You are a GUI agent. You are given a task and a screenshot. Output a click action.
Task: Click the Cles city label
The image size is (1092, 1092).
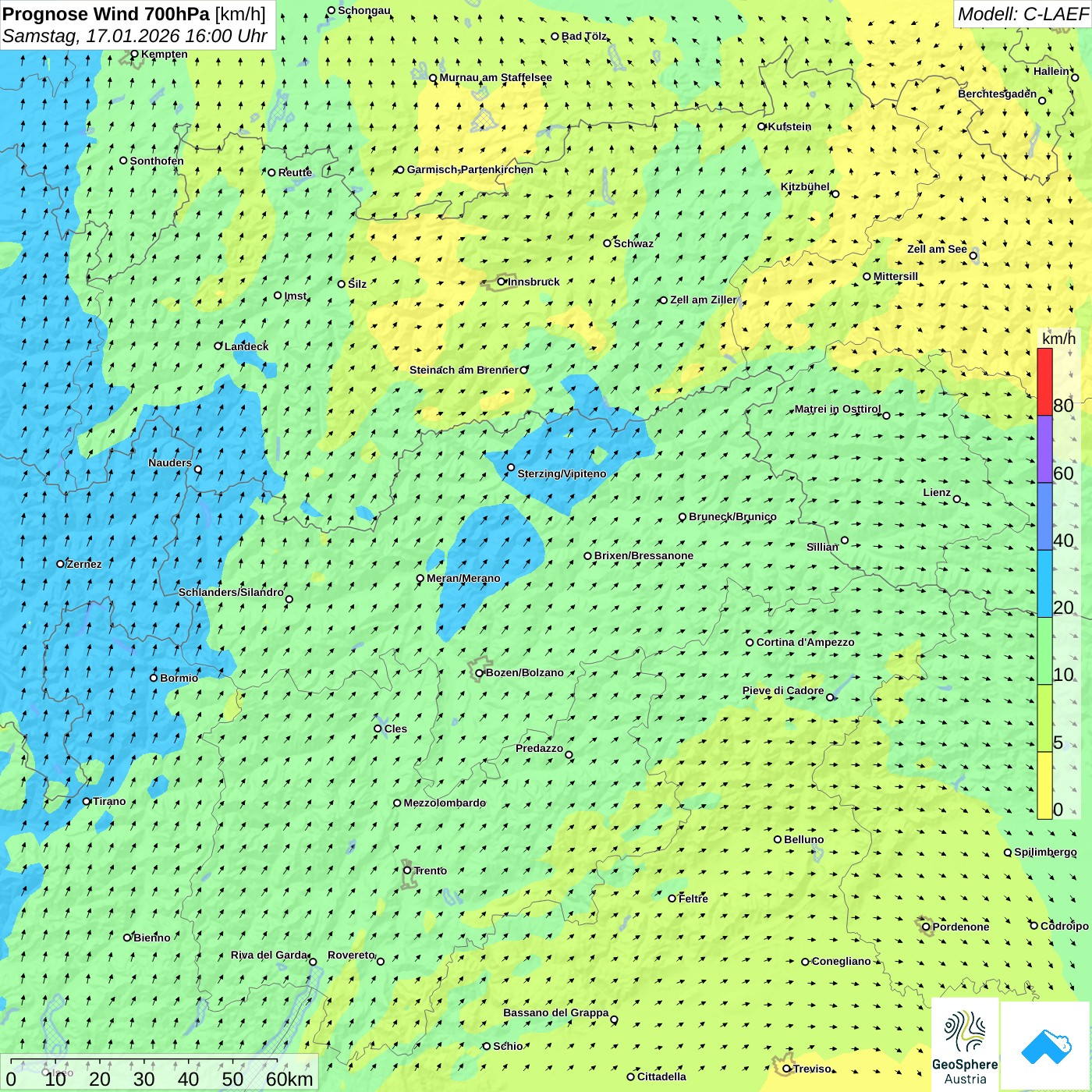395,729
